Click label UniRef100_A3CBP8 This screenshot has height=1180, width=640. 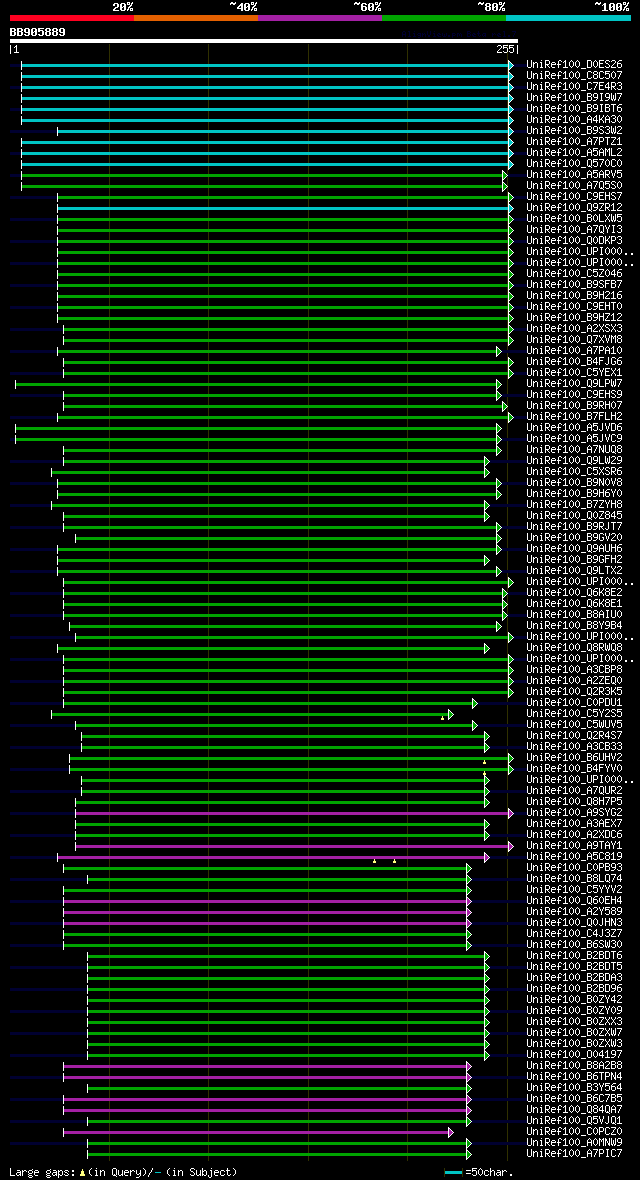point(574,669)
